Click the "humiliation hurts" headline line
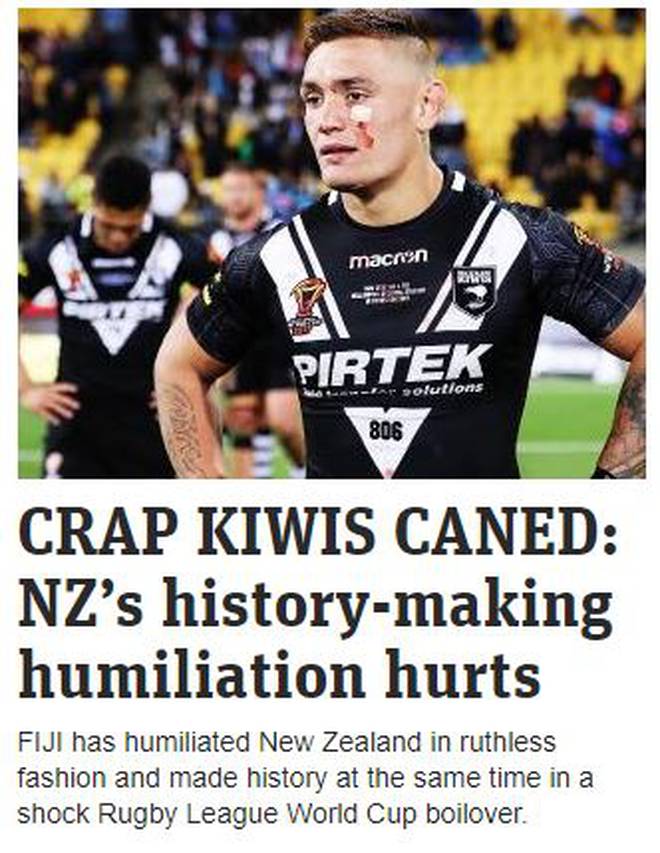Screen dimensions: 660x853 point(280,675)
